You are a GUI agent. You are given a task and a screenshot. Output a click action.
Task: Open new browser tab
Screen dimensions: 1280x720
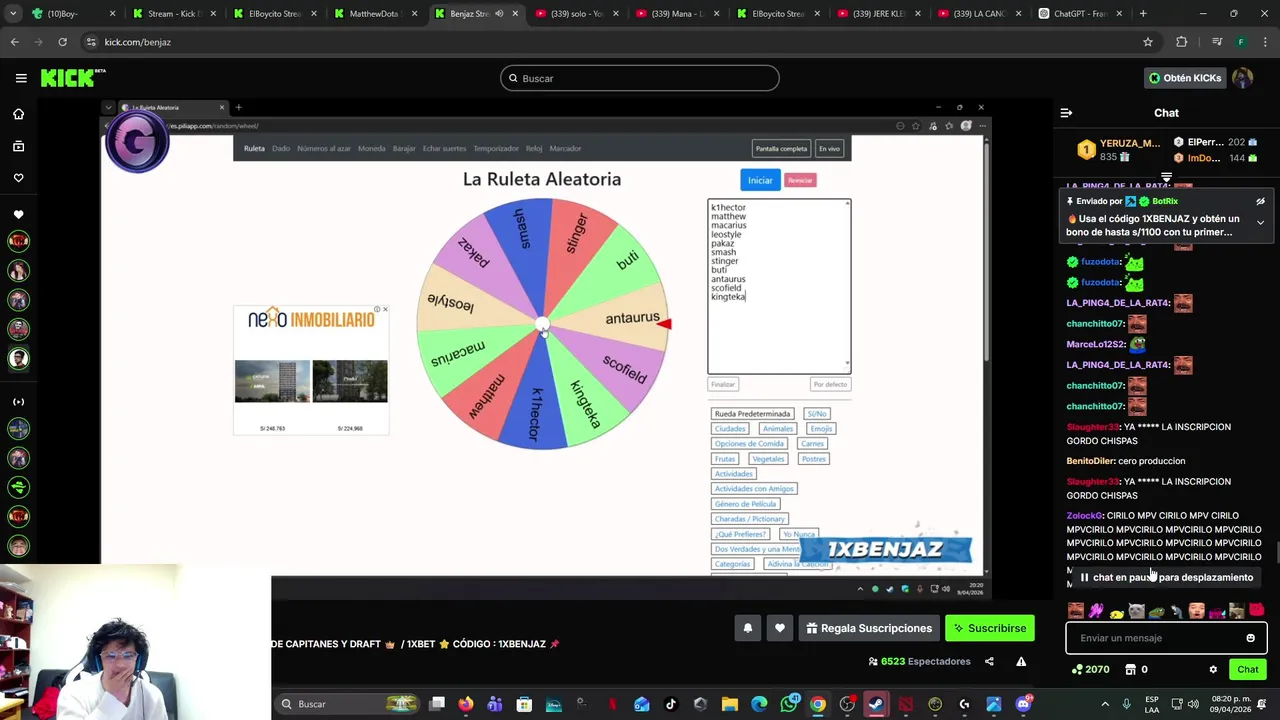click(x=1143, y=14)
